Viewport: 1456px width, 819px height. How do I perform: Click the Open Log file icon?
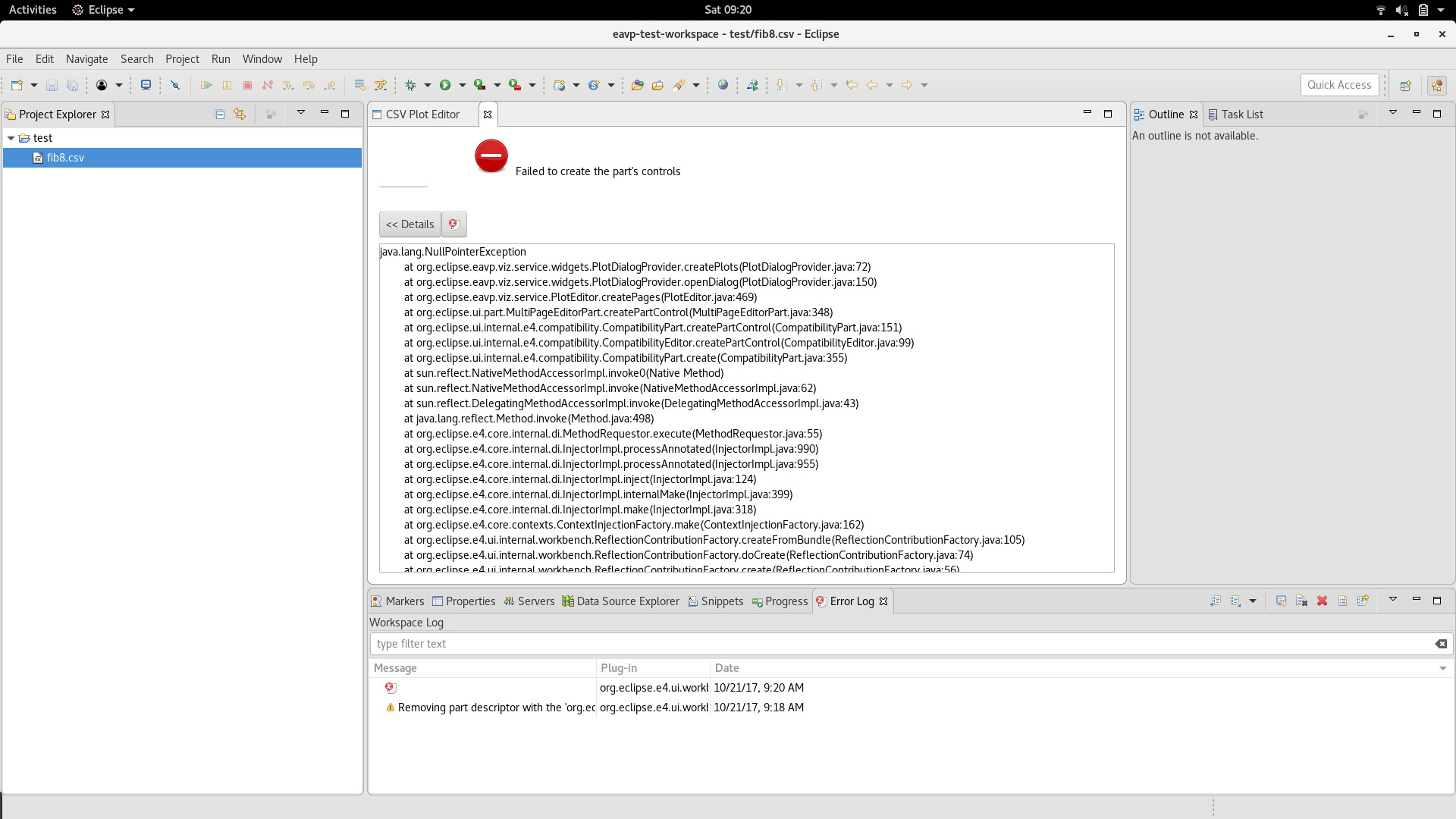coord(1342,601)
